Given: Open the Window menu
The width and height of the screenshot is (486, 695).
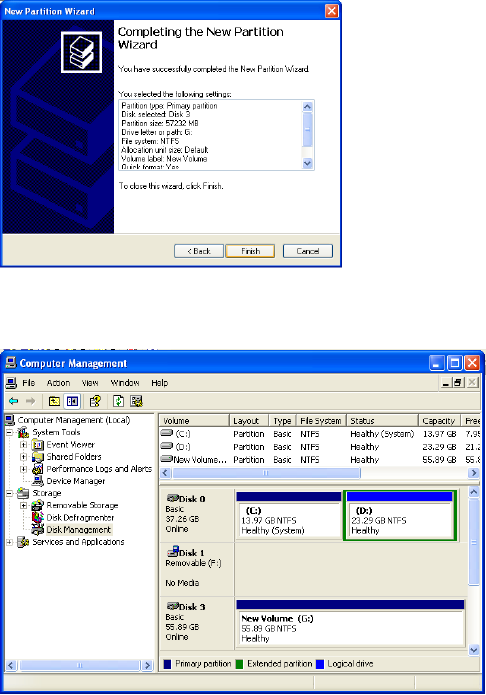Looking at the screenshot, I should [x=125, y=383].
